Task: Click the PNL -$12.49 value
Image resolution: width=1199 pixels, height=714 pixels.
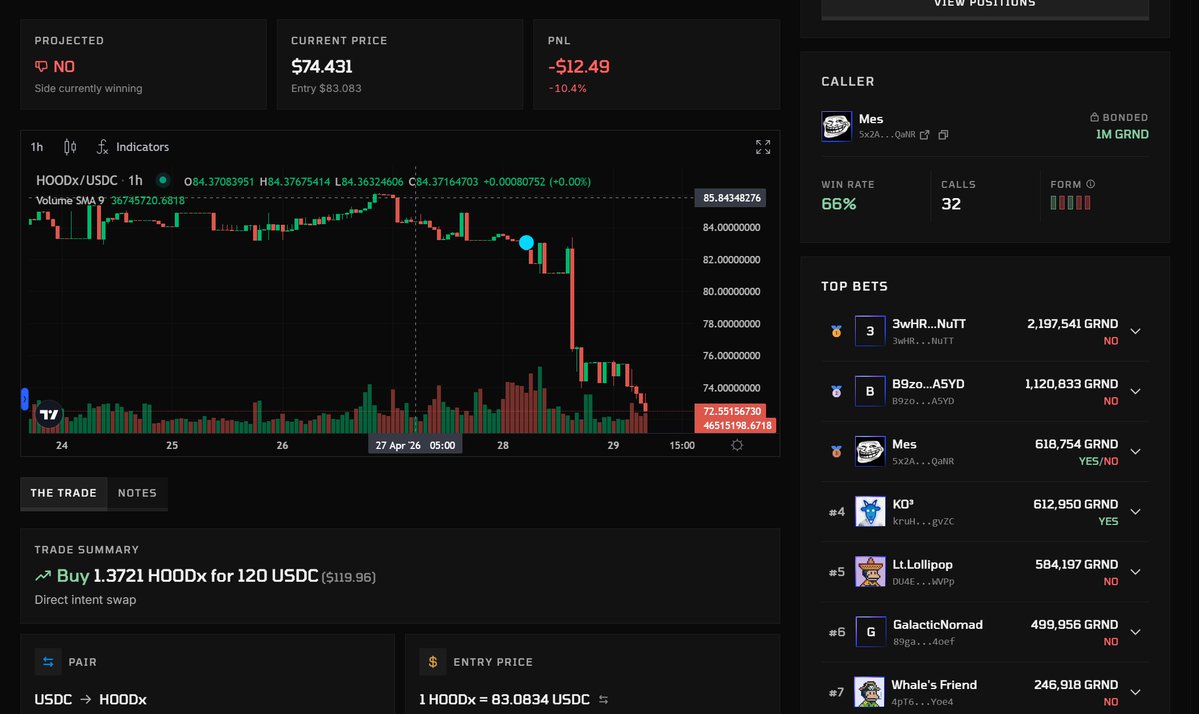Action: 579,67
